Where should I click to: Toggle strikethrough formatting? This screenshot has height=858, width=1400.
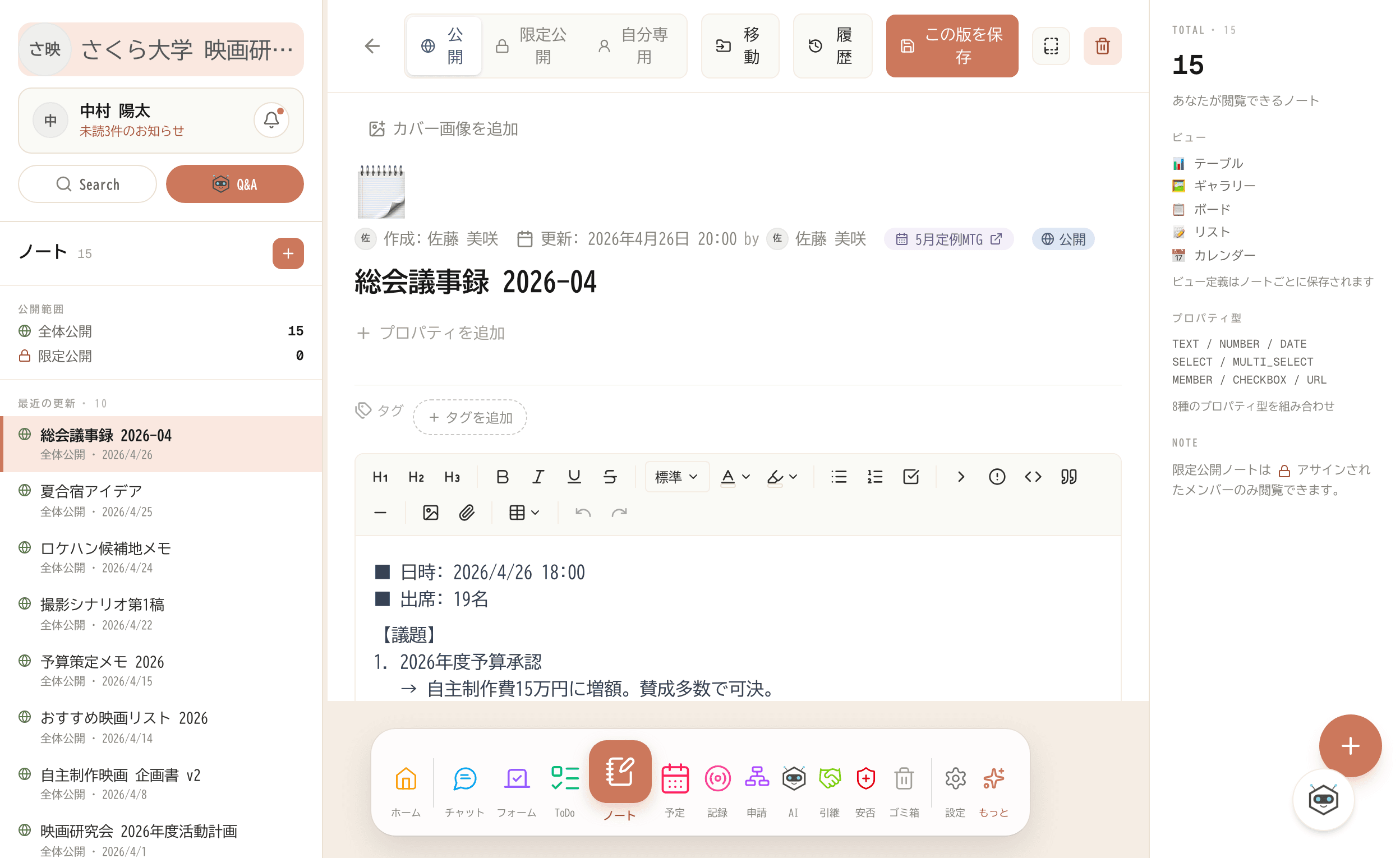pyautogui.click(x=610, y=477)
